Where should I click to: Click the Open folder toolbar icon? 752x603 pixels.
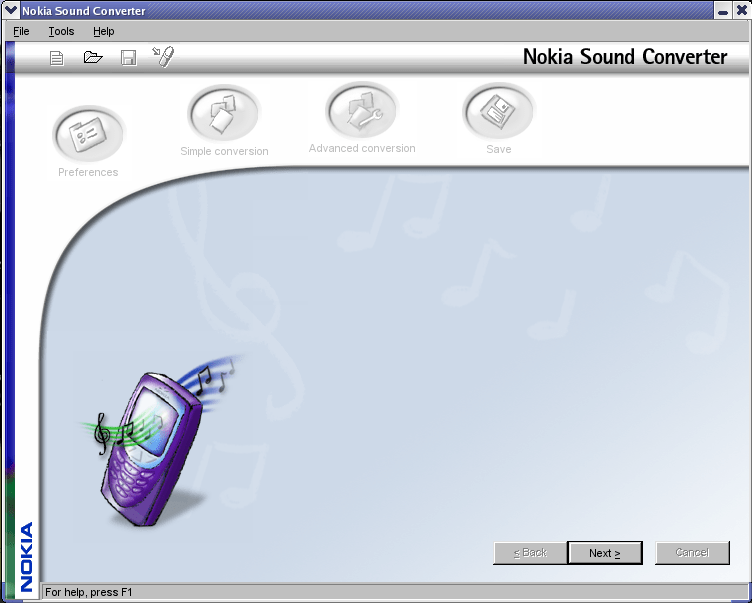(93, 58)
